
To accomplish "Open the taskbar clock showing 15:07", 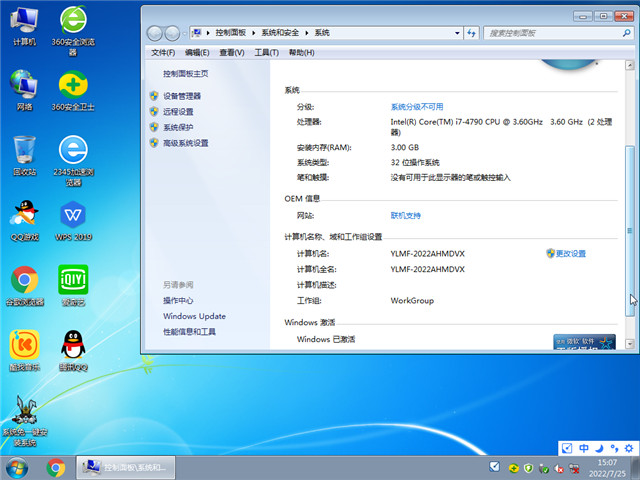I will click(607, 468).
